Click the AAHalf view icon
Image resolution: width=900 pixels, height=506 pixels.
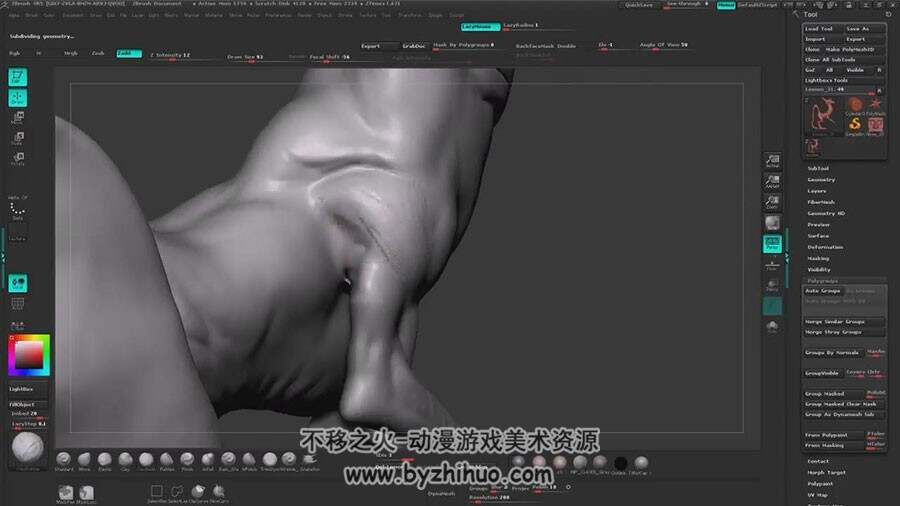pyautogui.click(x=773, y=181)
